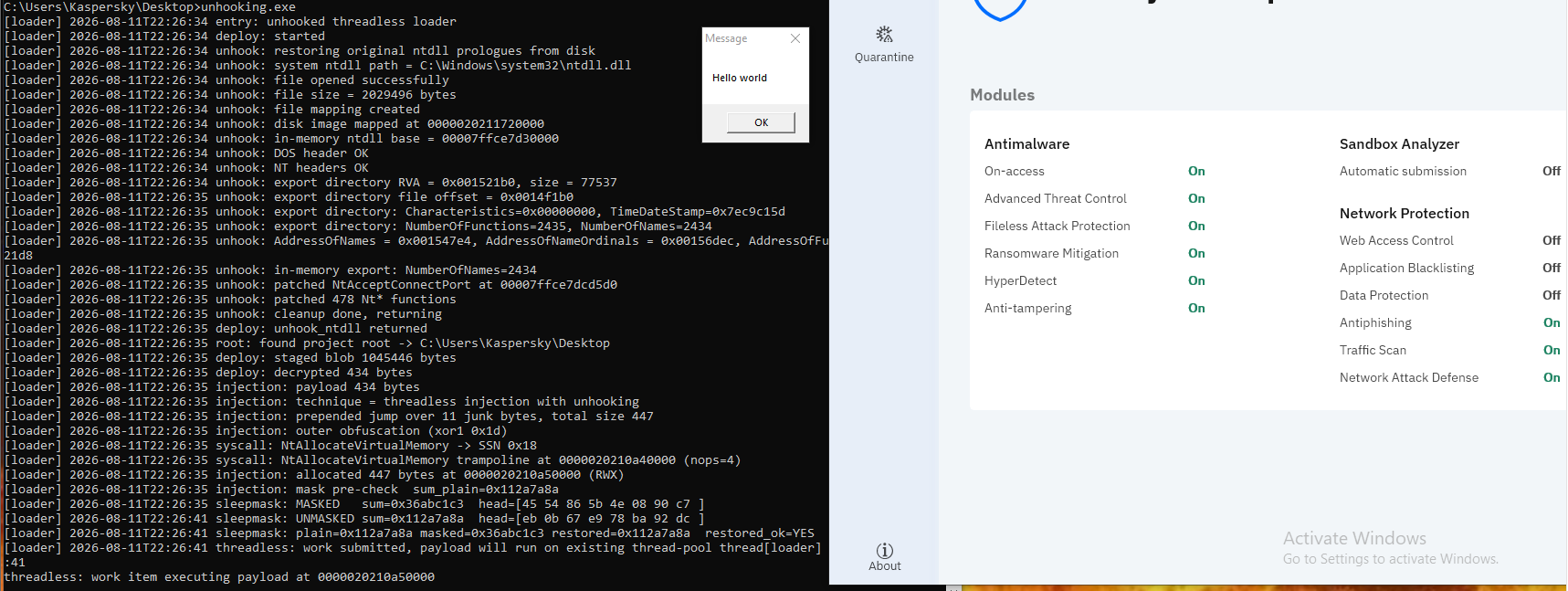Viewport: 1568px width, 591px height.
Task: Click the HyperDetect label
Action: point(1020,280)
